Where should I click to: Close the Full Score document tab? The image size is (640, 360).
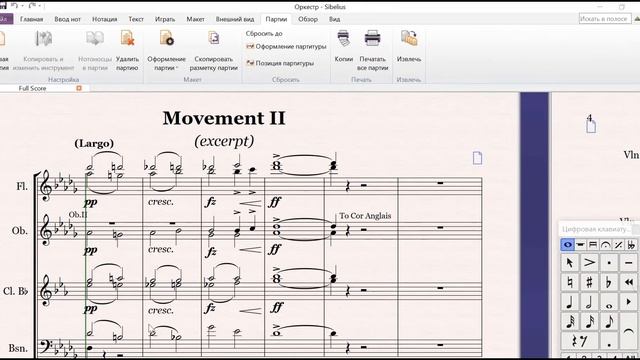coord(79,88)
